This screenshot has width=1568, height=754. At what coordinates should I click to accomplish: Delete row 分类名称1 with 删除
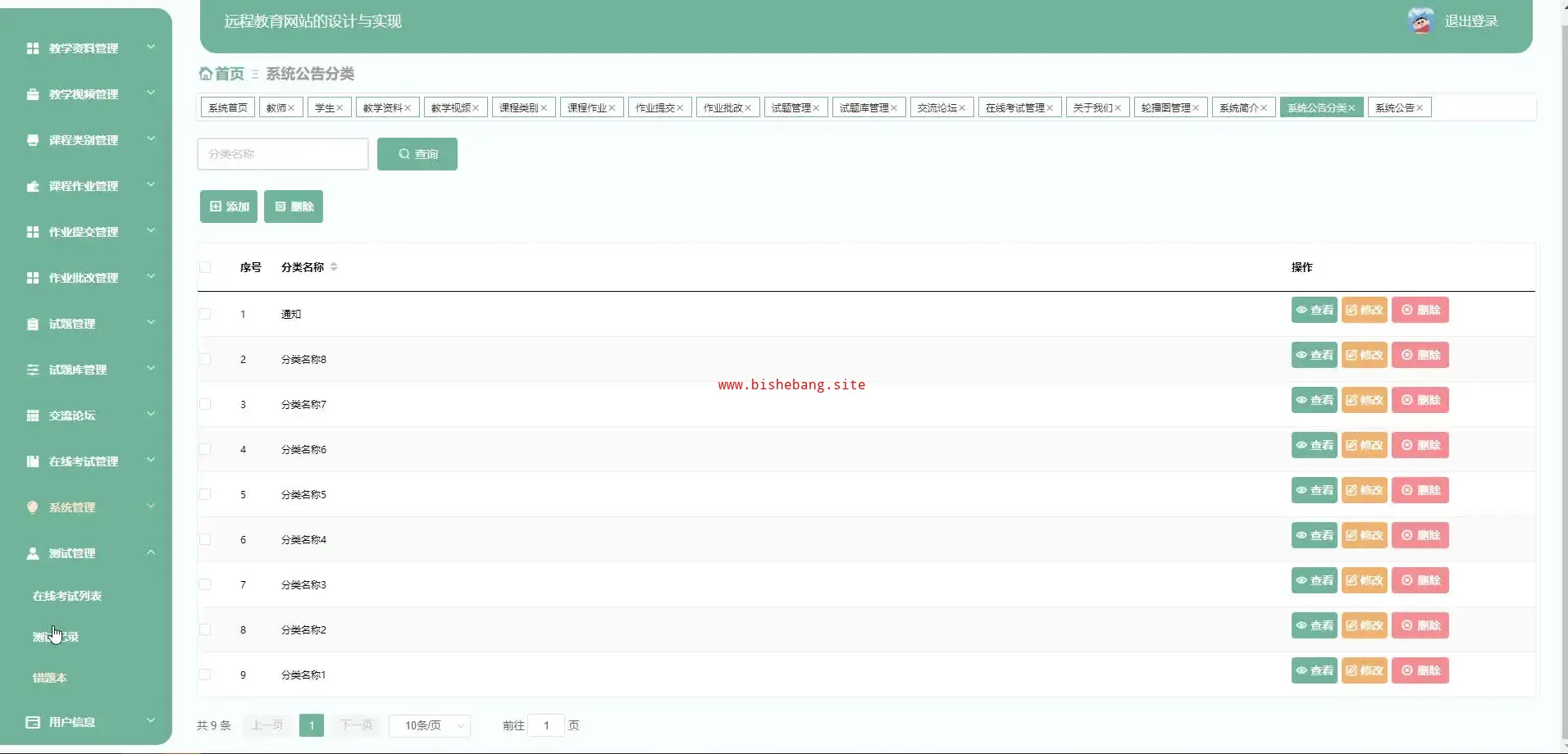click(x=1420, y=670)
